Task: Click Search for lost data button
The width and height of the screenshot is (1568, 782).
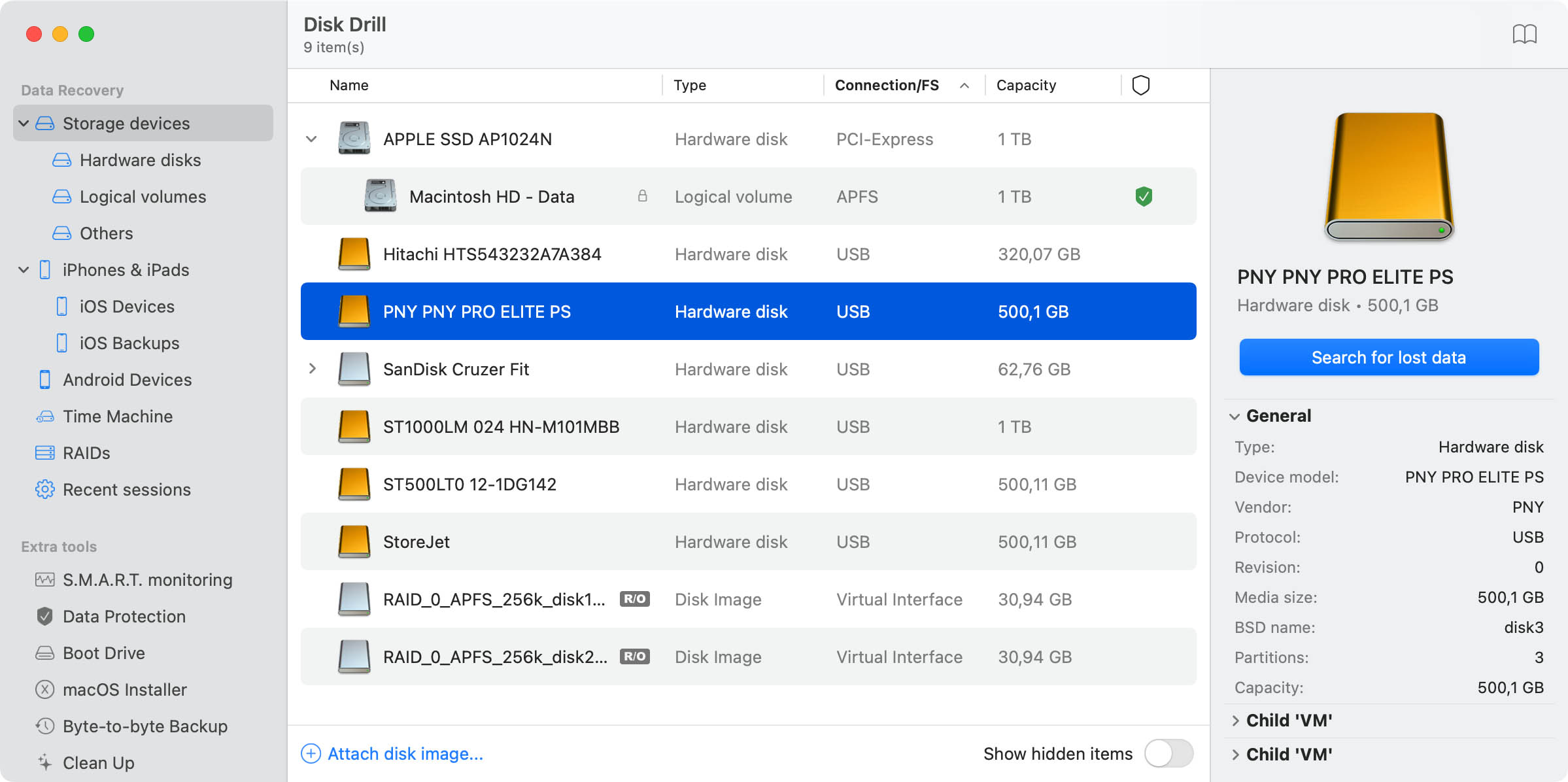Action: pos(1388,357)
